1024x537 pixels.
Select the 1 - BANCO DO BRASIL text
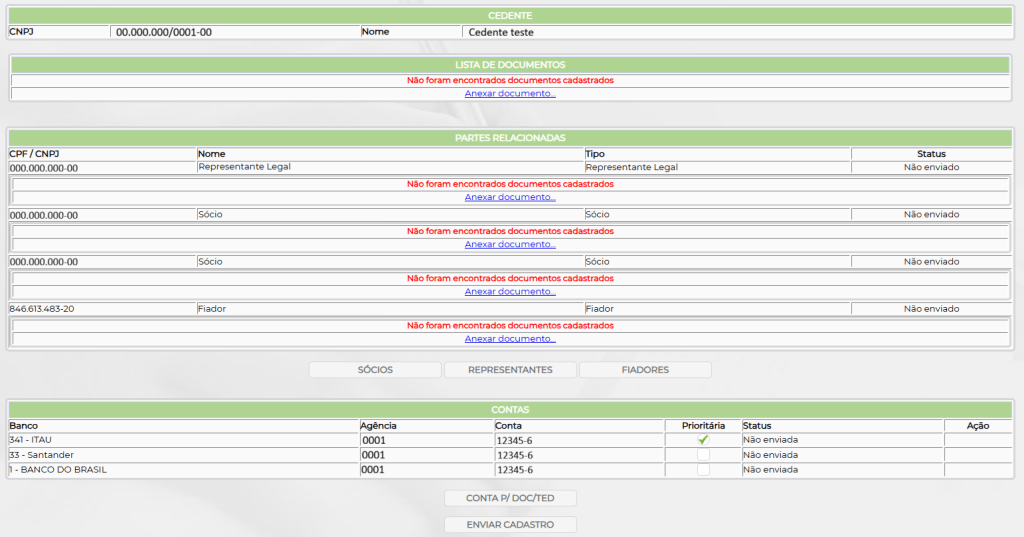coord(57,470)
